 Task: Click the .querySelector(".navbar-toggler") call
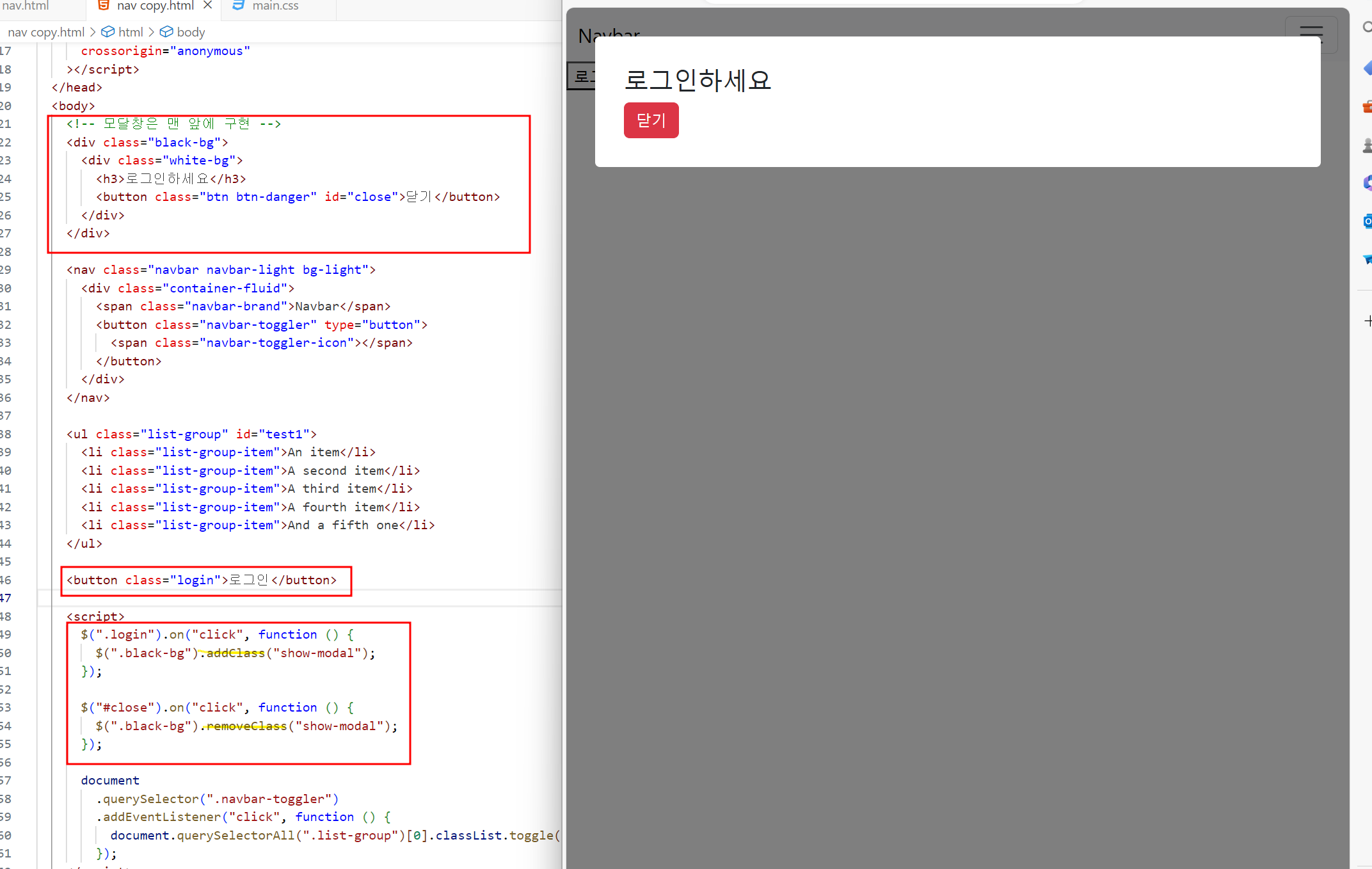(x=217, y=799)
